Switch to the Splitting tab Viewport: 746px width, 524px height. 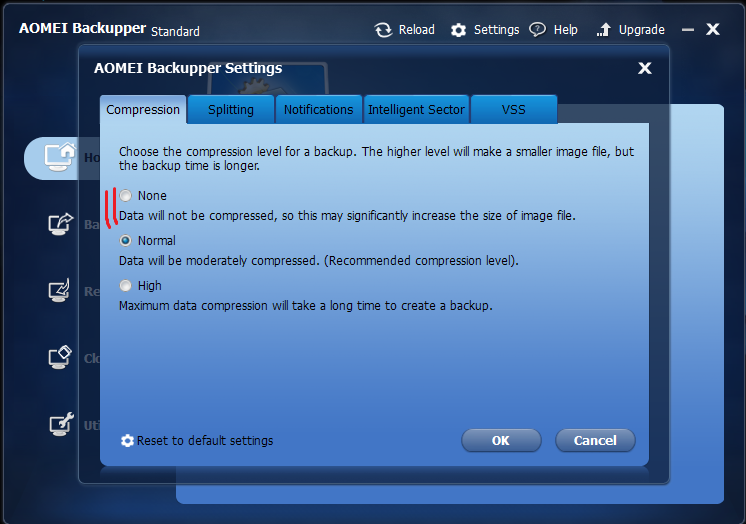pyautogui.click(x=231, y=109)
